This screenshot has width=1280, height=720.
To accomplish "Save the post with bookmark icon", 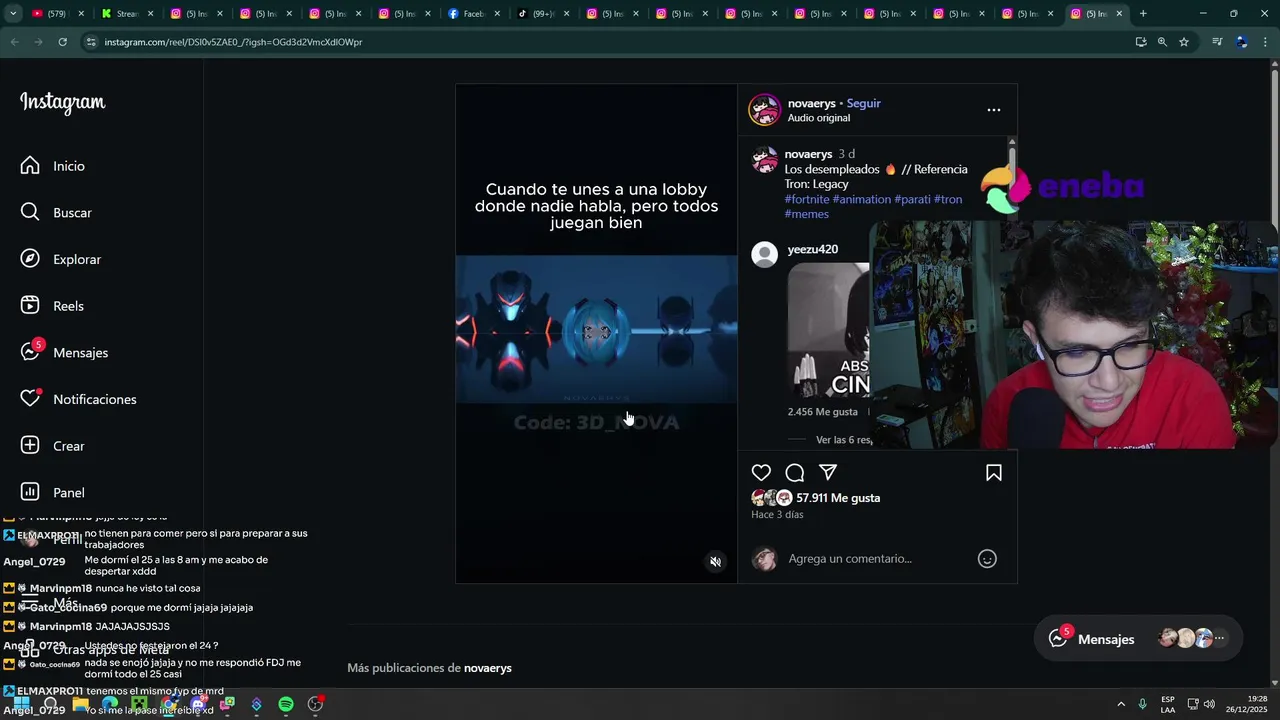I will pos(994,473).
